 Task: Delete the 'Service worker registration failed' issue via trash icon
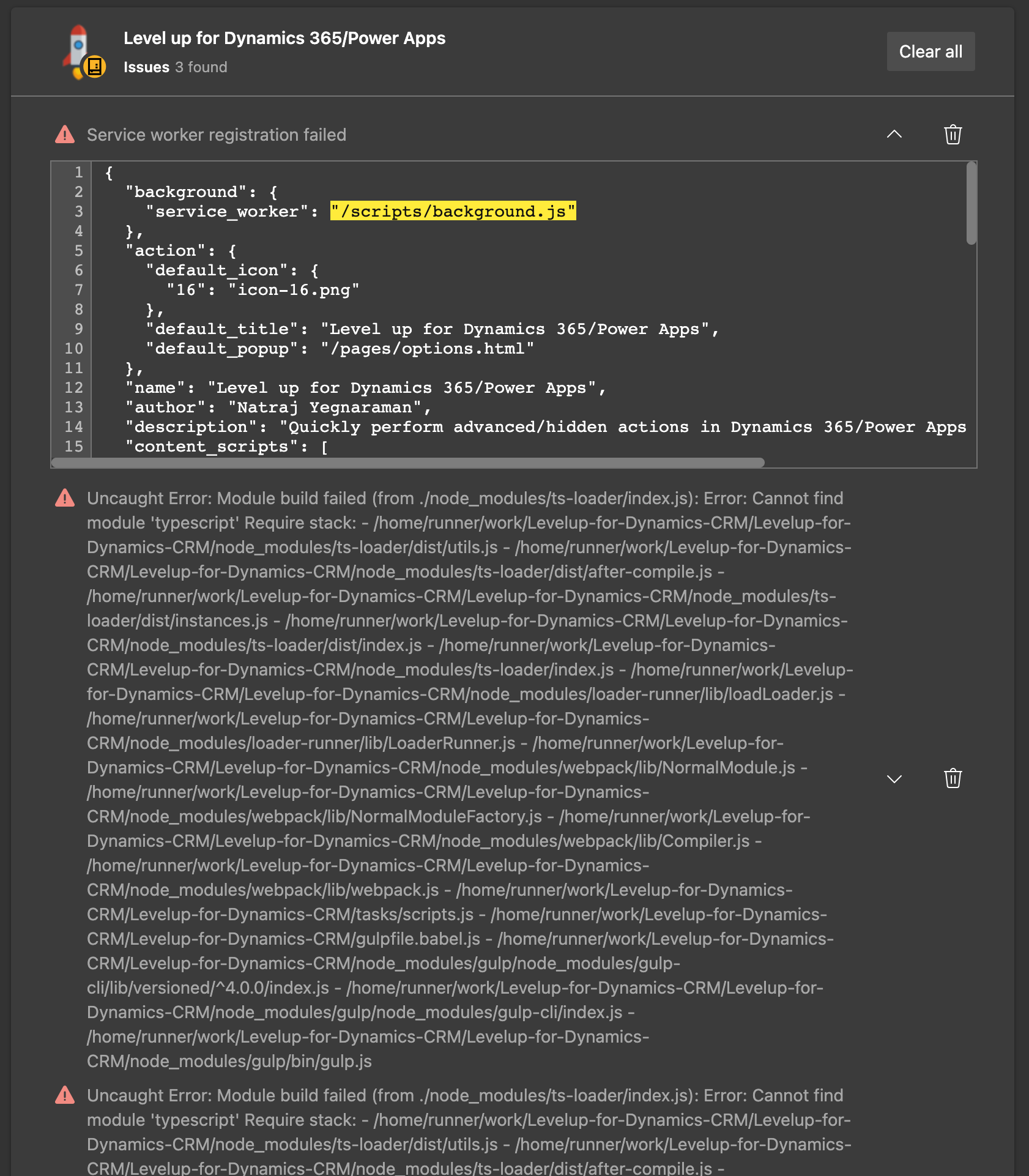953,135
